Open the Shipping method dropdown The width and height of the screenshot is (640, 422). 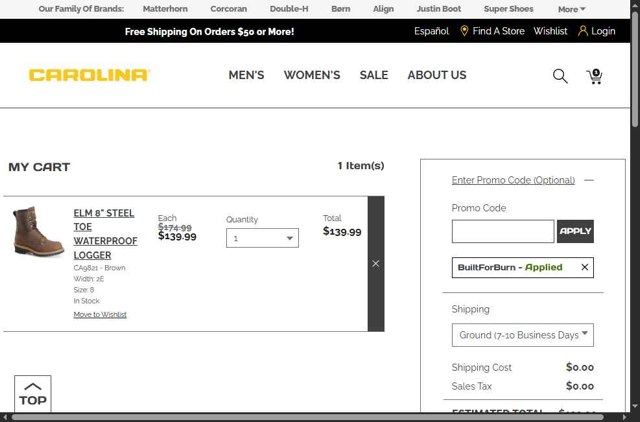click(522, 335)
